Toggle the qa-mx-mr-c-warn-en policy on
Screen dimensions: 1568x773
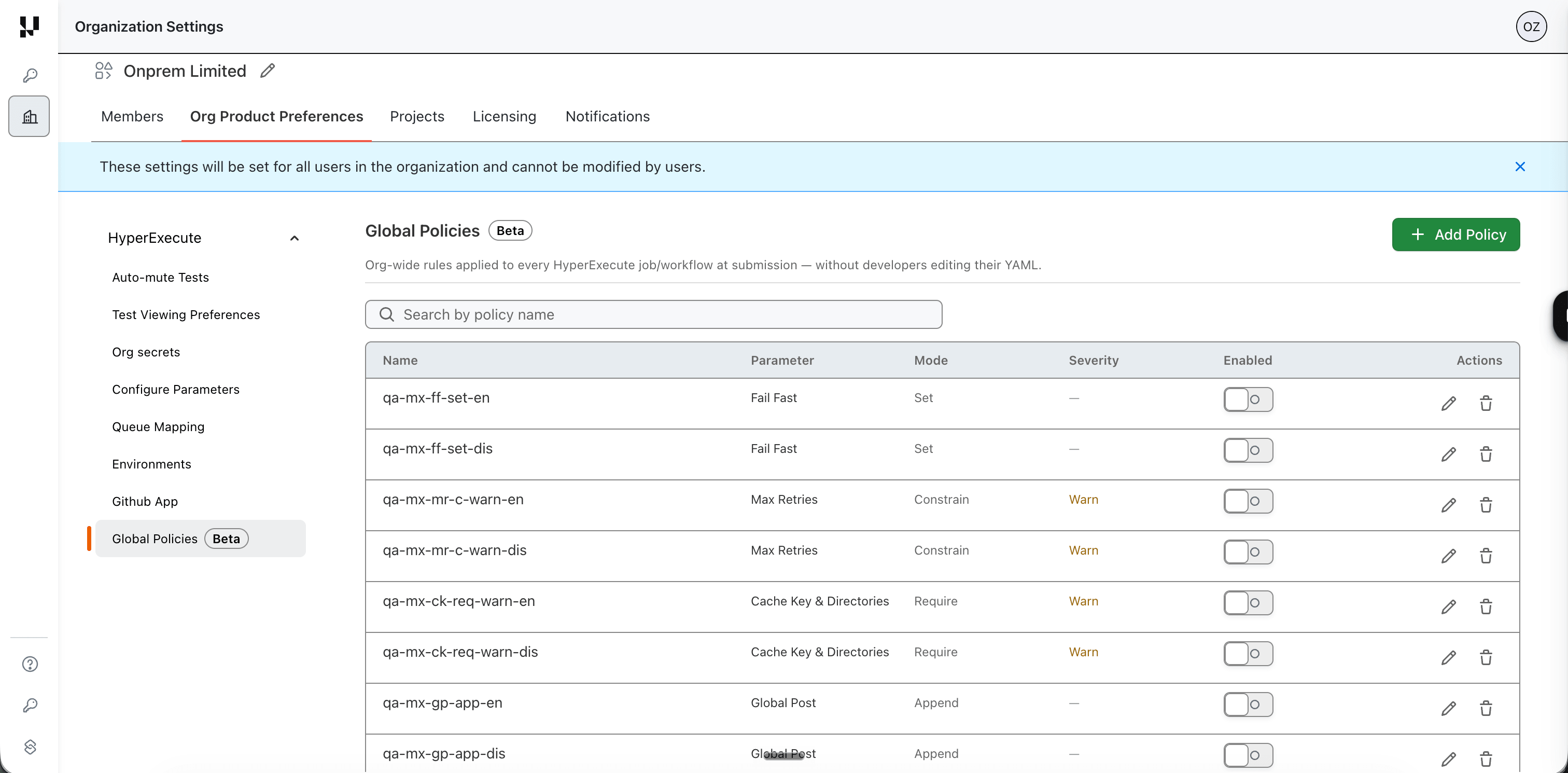point(1248,501)
